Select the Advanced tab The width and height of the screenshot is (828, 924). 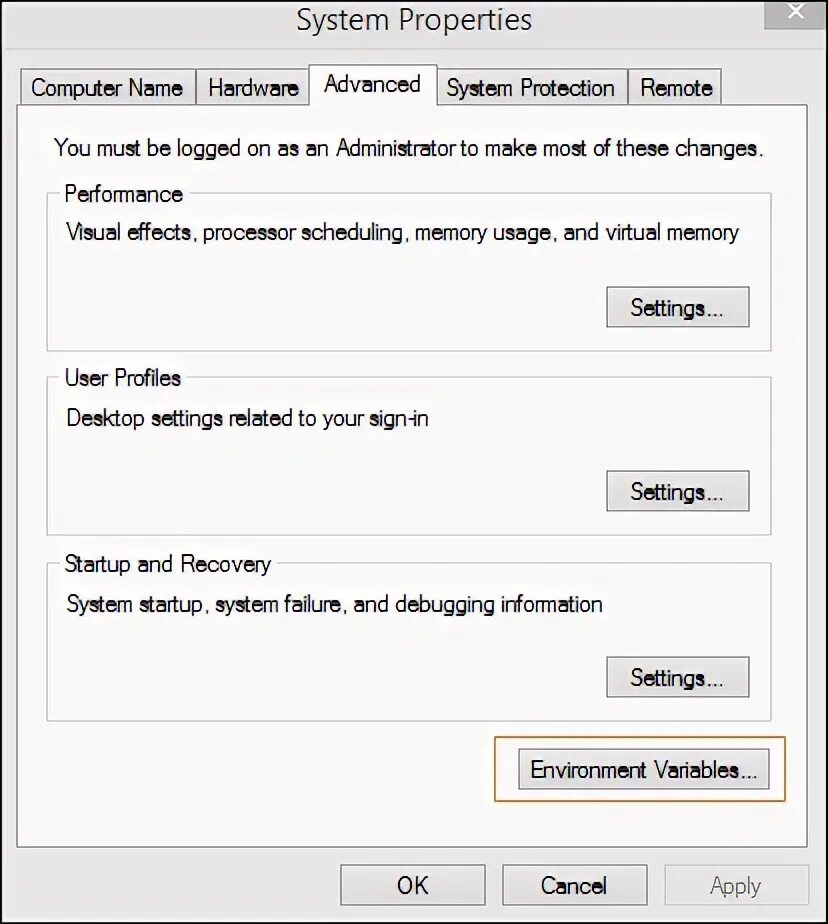(372, 84)
